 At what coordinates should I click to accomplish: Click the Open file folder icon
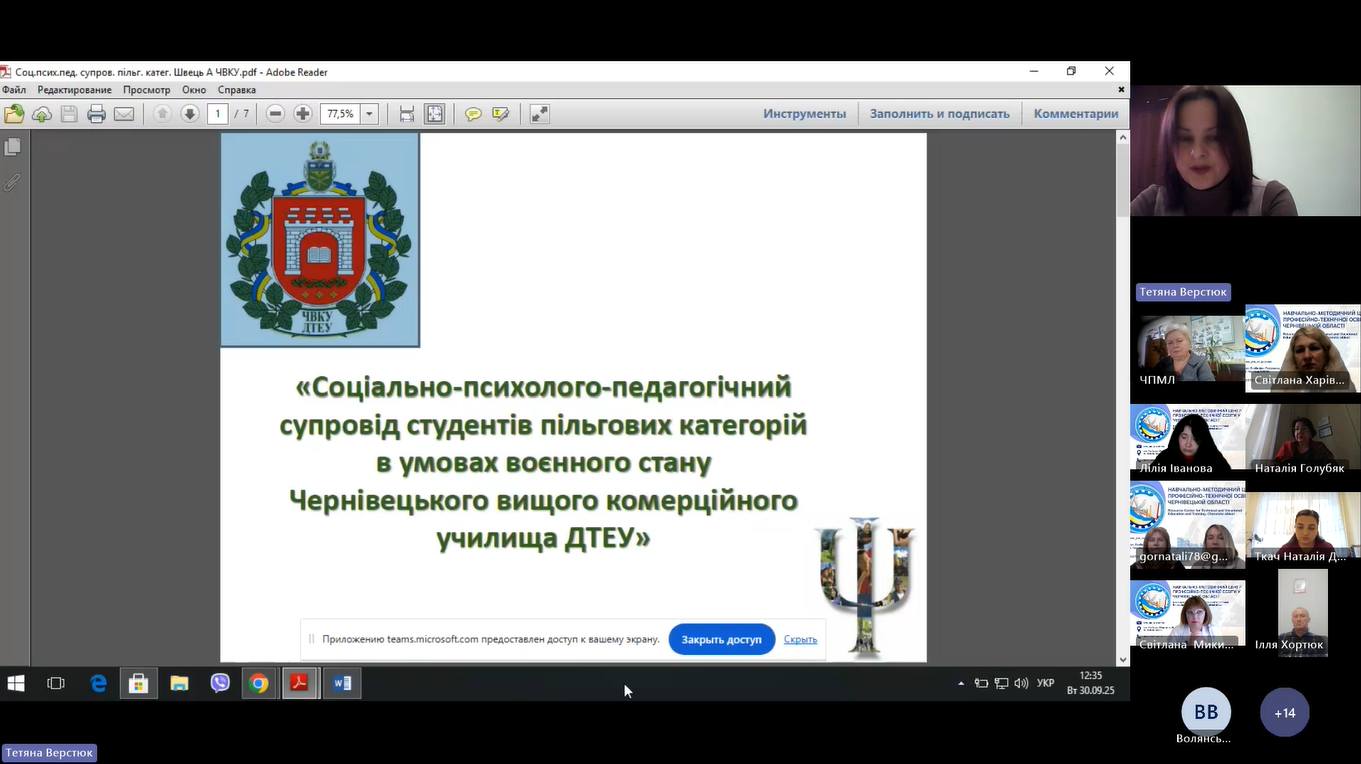[14, 114]
